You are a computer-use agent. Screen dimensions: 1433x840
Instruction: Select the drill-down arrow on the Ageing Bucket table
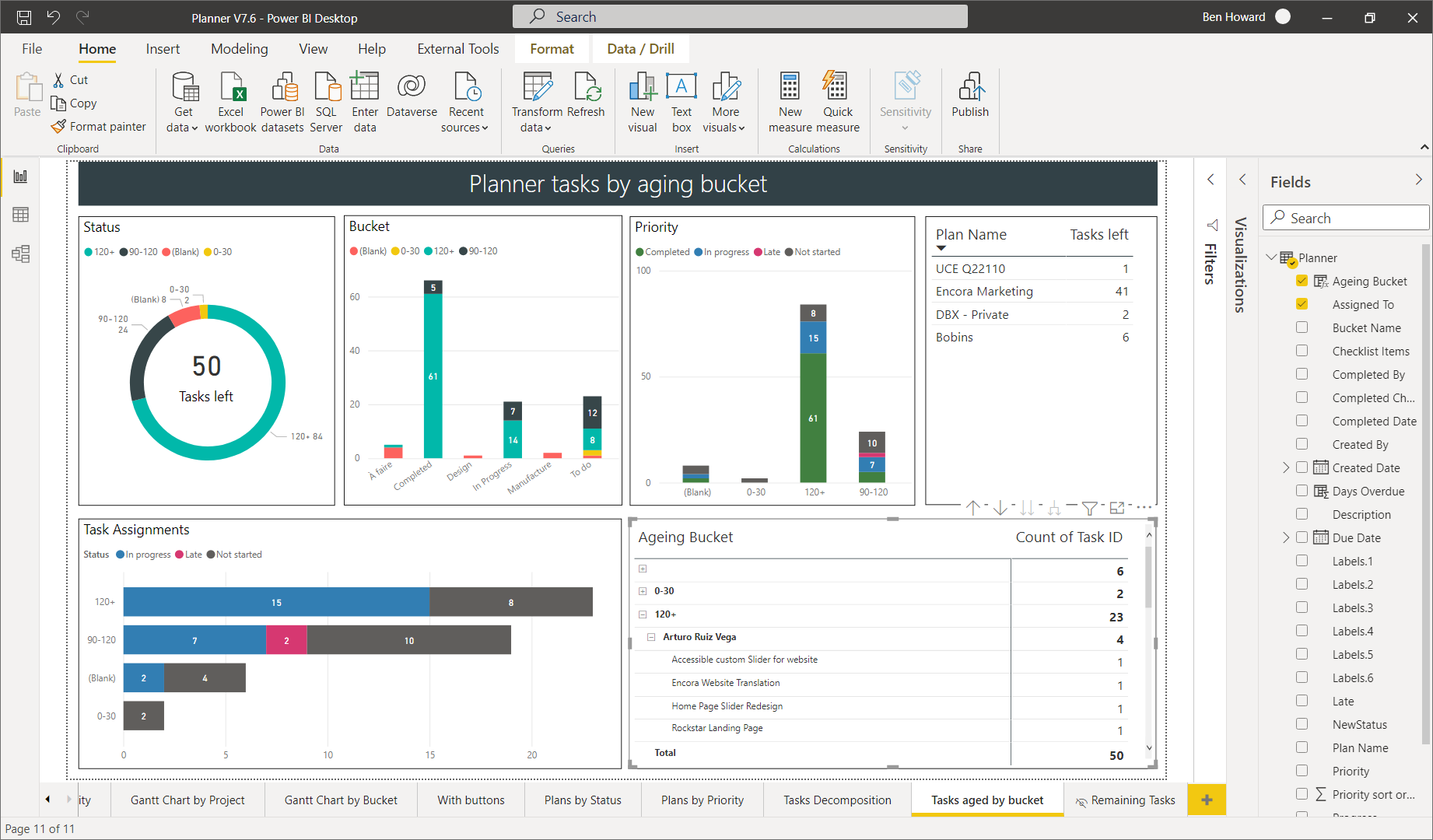coord(1000,507)
